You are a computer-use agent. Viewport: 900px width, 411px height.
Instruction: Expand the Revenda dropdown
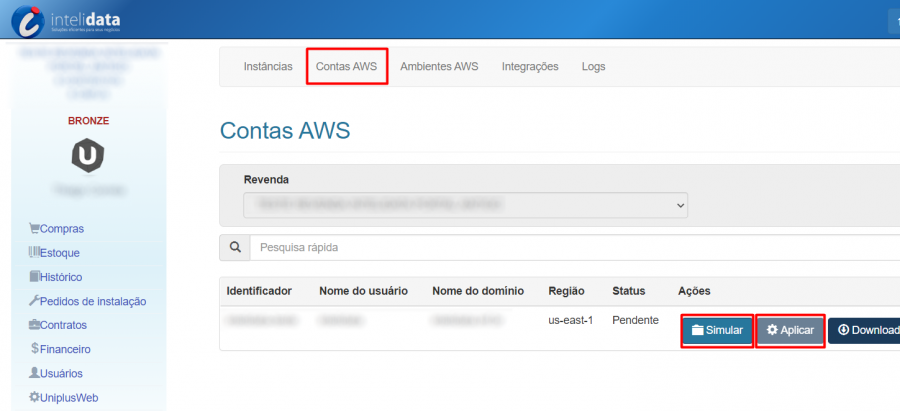(465, 204)
